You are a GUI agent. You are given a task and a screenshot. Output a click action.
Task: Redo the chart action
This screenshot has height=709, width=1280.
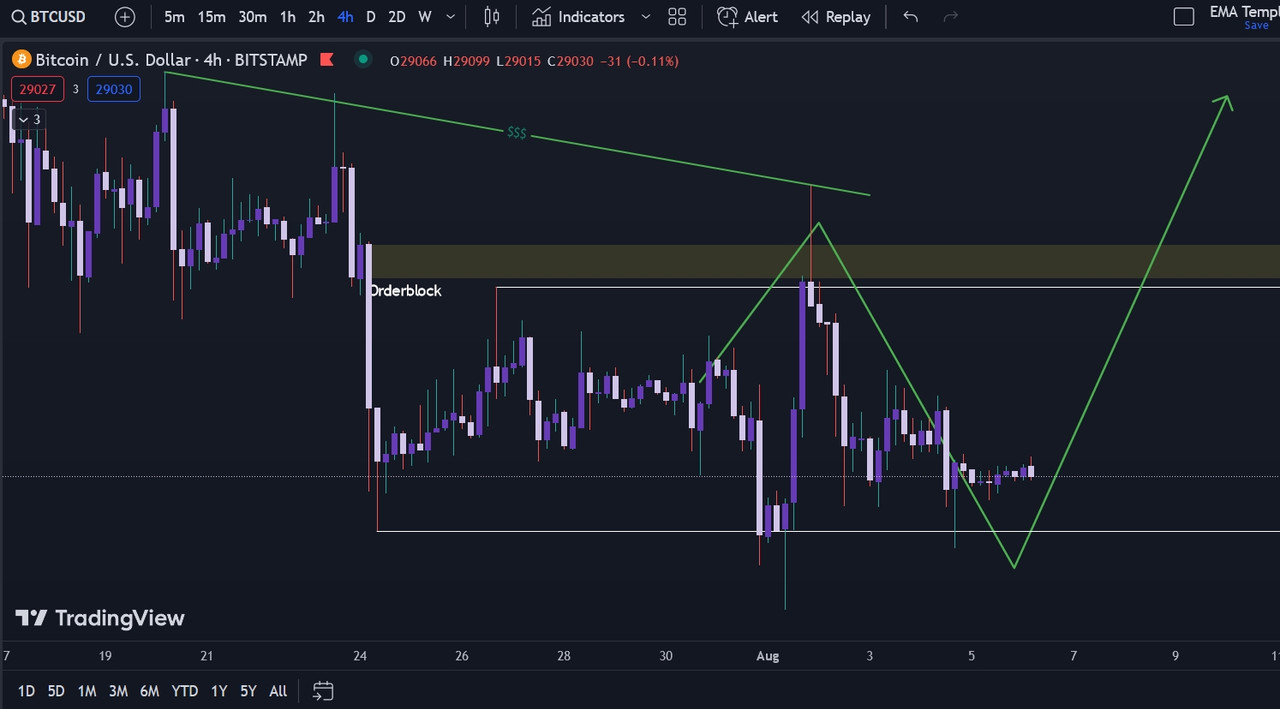pos(950,17)
